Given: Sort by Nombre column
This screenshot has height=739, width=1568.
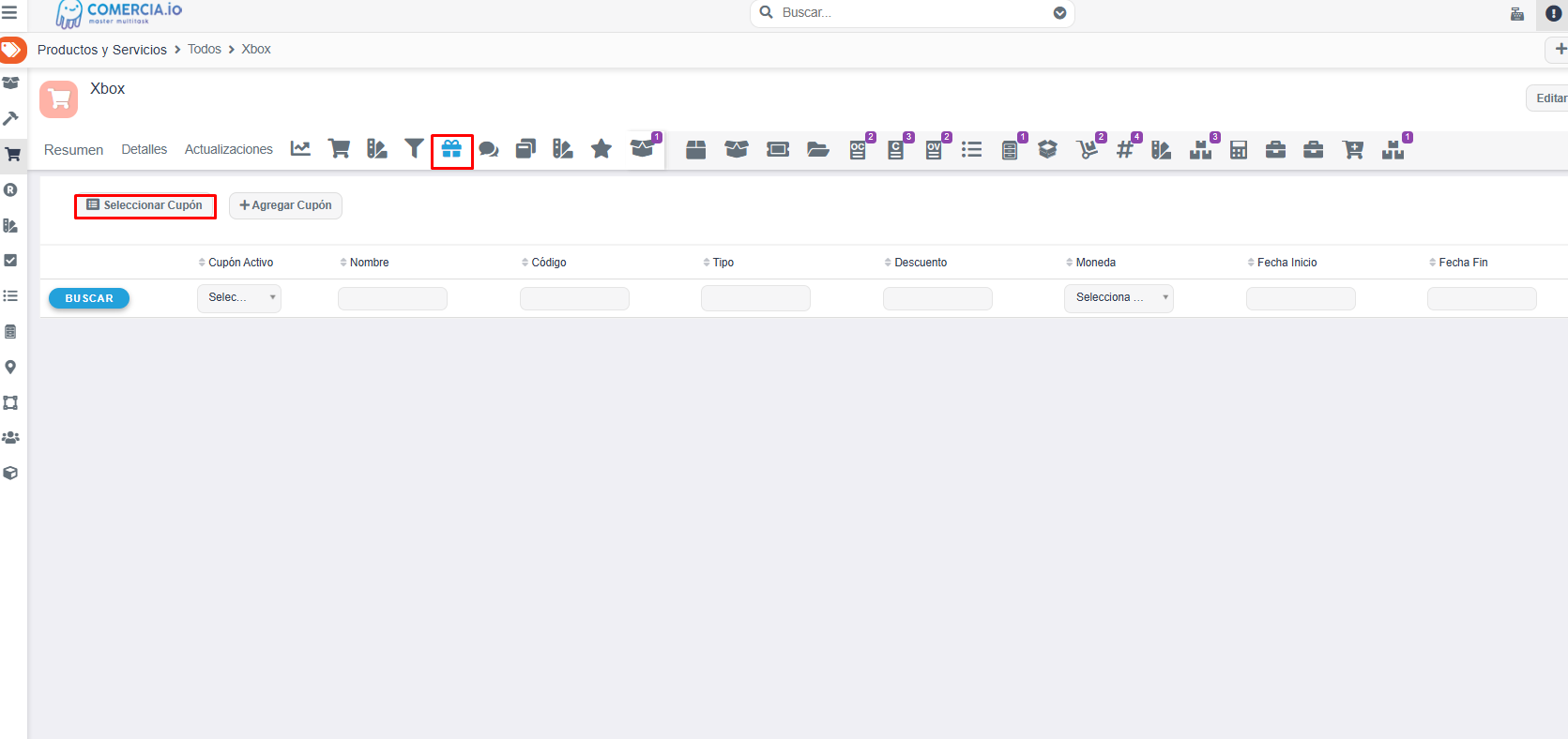Looking at the screenshot, I should pyautogui.click(x=364, y=263).
